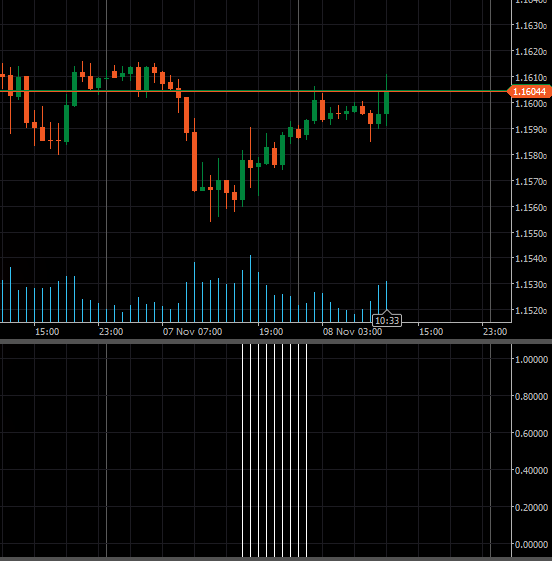552x561 pixels.
Task: Click the 0.80000 indicator scale label
Action: 531,396
